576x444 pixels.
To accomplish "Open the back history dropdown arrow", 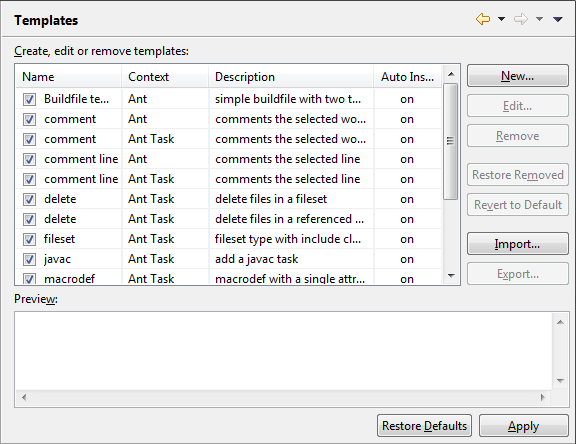I will tap(501, 19).
